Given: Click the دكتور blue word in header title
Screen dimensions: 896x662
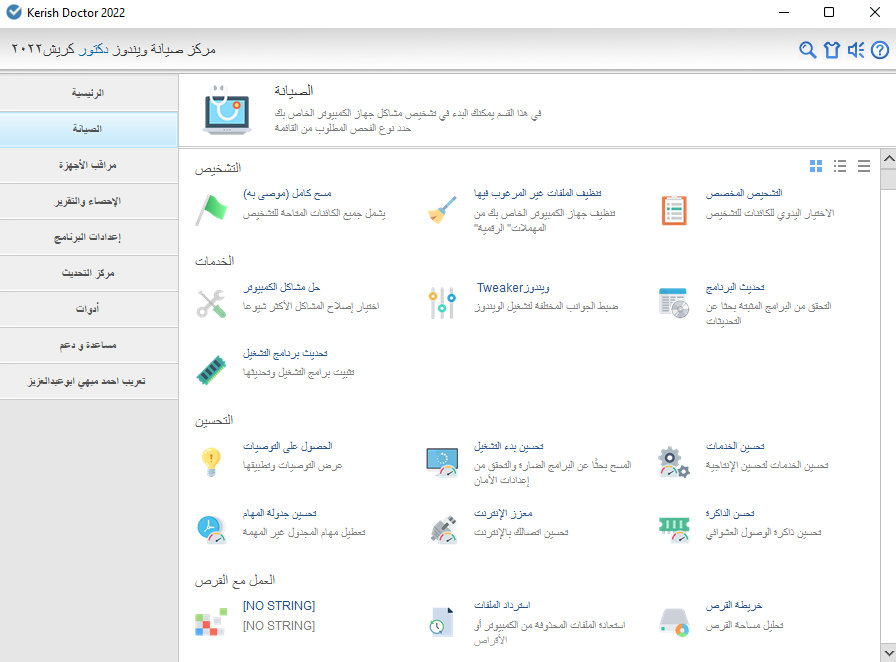Looking at the screenshot, I should coord(94,50).
